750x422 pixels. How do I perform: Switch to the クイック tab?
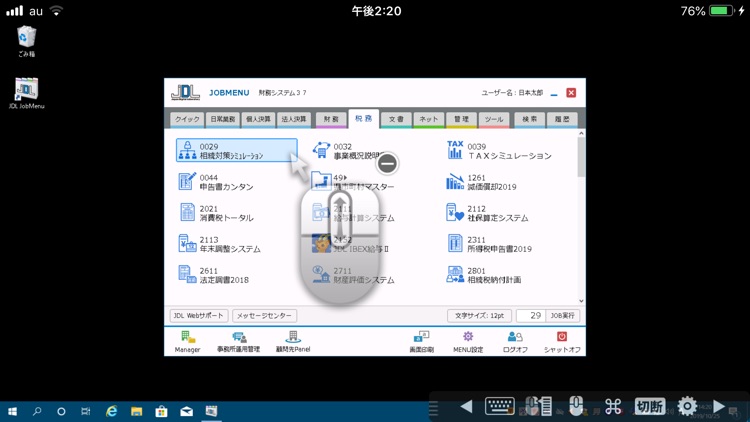coord(187,119)
